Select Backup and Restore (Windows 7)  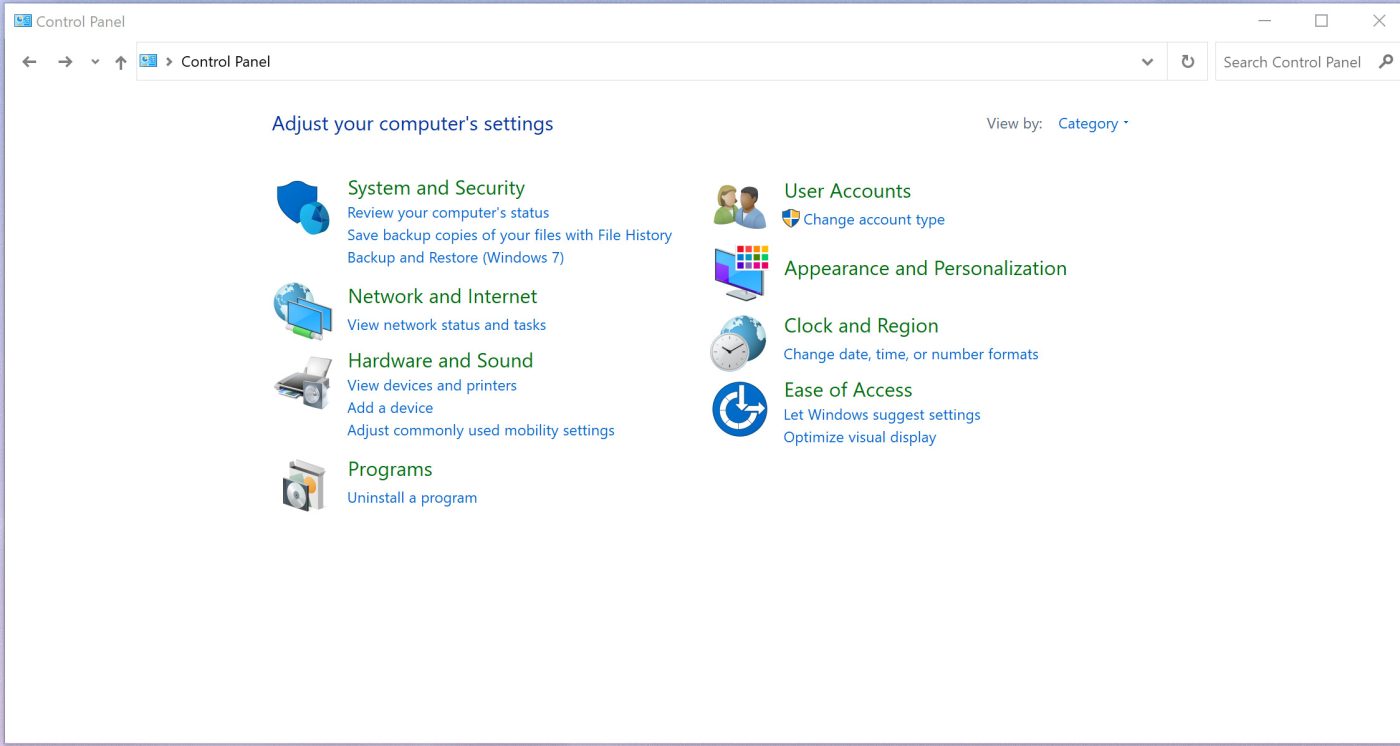click(455, 258)
